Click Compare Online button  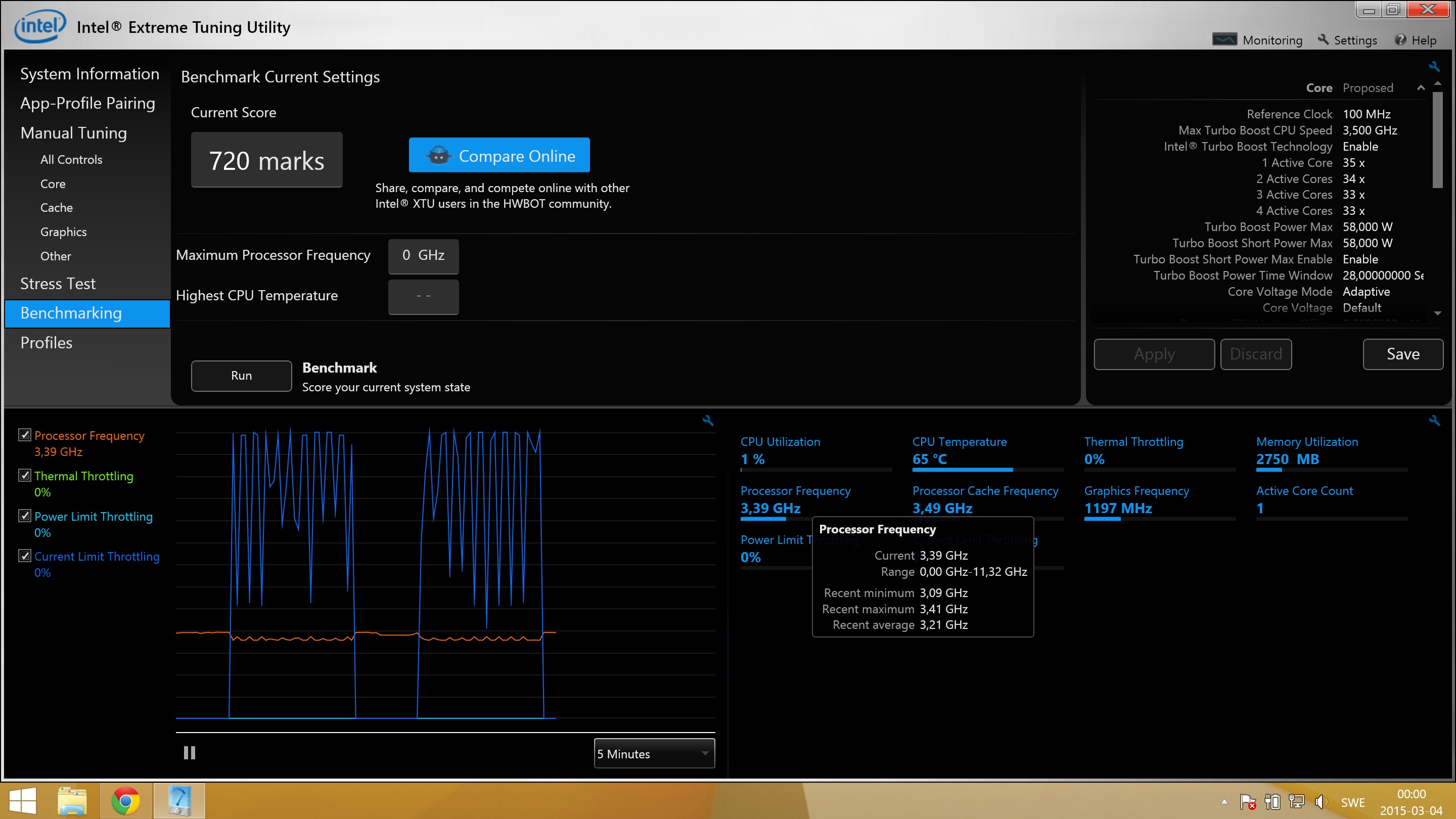499,155
